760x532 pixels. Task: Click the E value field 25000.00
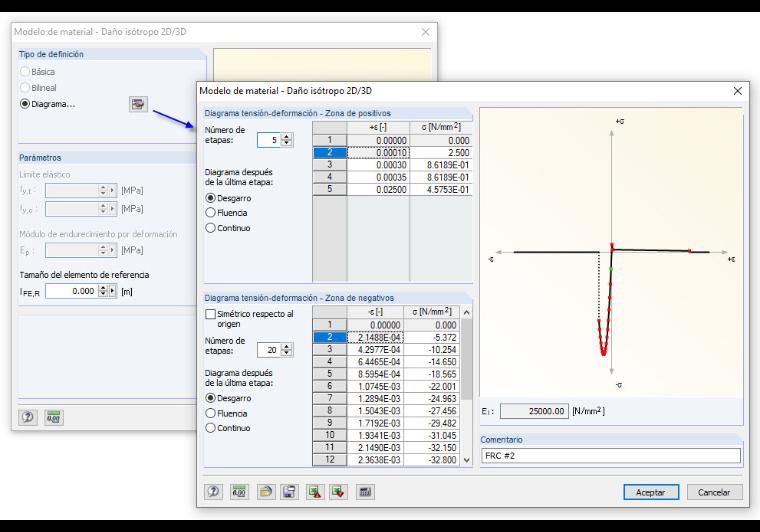(534, 411)
